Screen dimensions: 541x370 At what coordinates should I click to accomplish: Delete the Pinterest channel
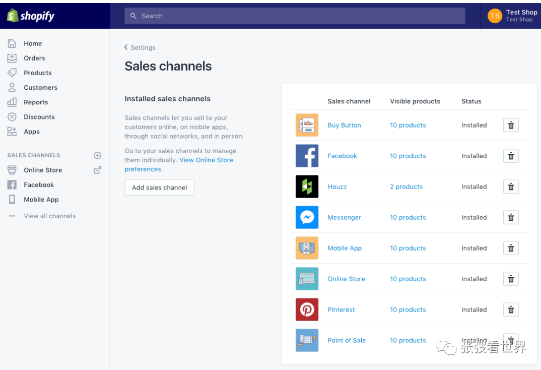pyautogui.click(x=511, y=310)
